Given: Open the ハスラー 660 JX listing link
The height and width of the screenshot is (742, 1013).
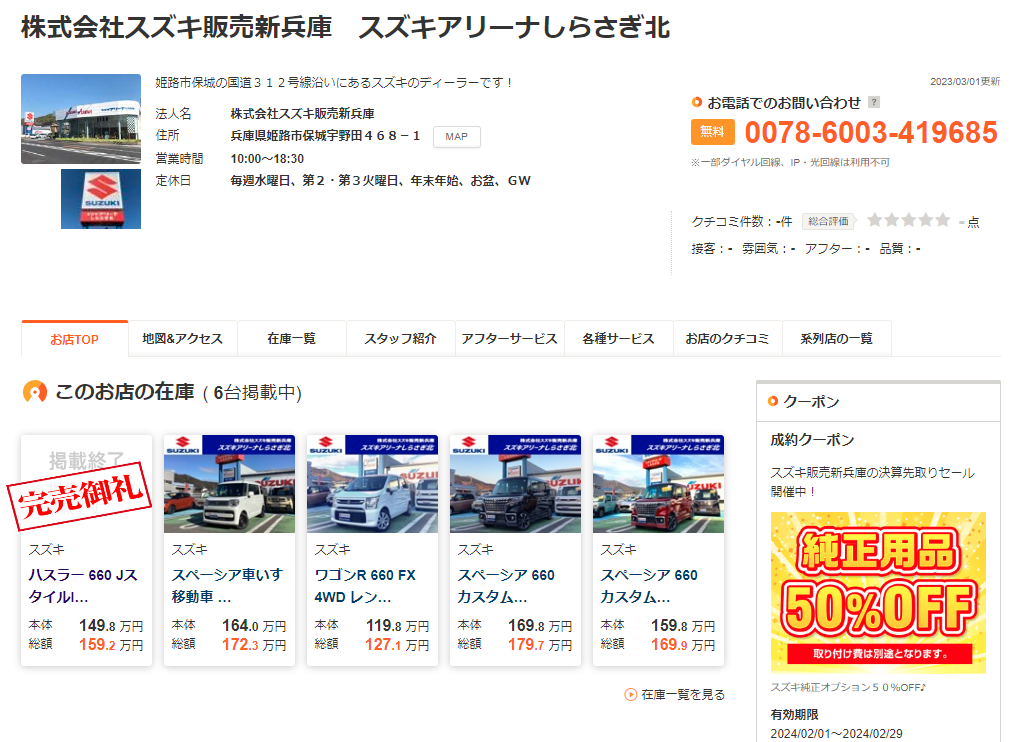Looking at the screenshot, I should click(83, 586).
